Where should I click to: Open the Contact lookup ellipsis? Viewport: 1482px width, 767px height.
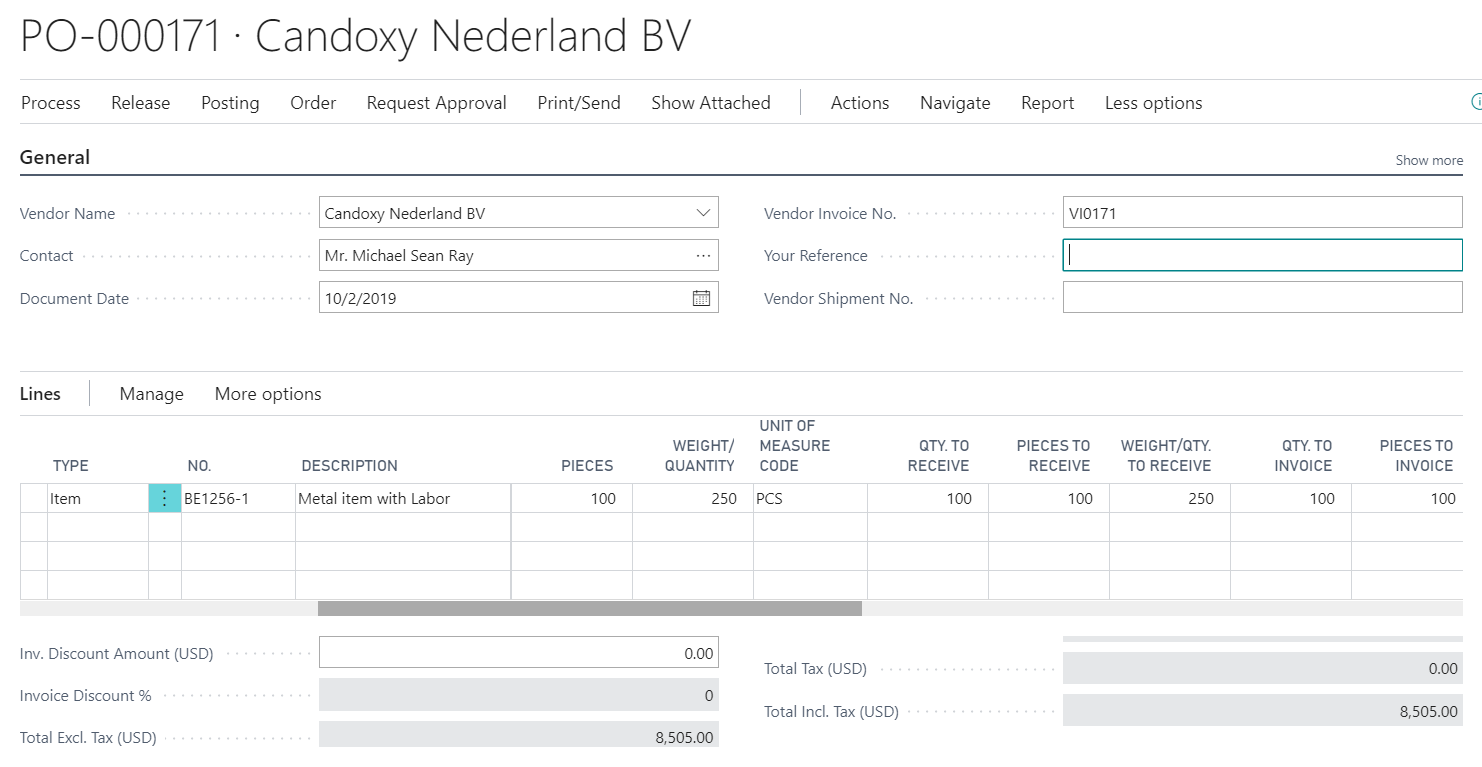[x=703, y=256]
